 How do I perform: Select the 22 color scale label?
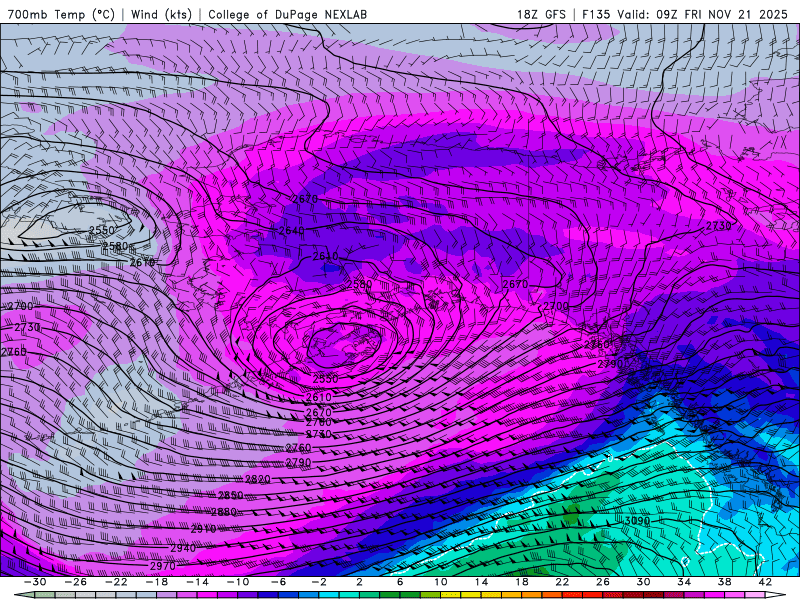[562, 582]
